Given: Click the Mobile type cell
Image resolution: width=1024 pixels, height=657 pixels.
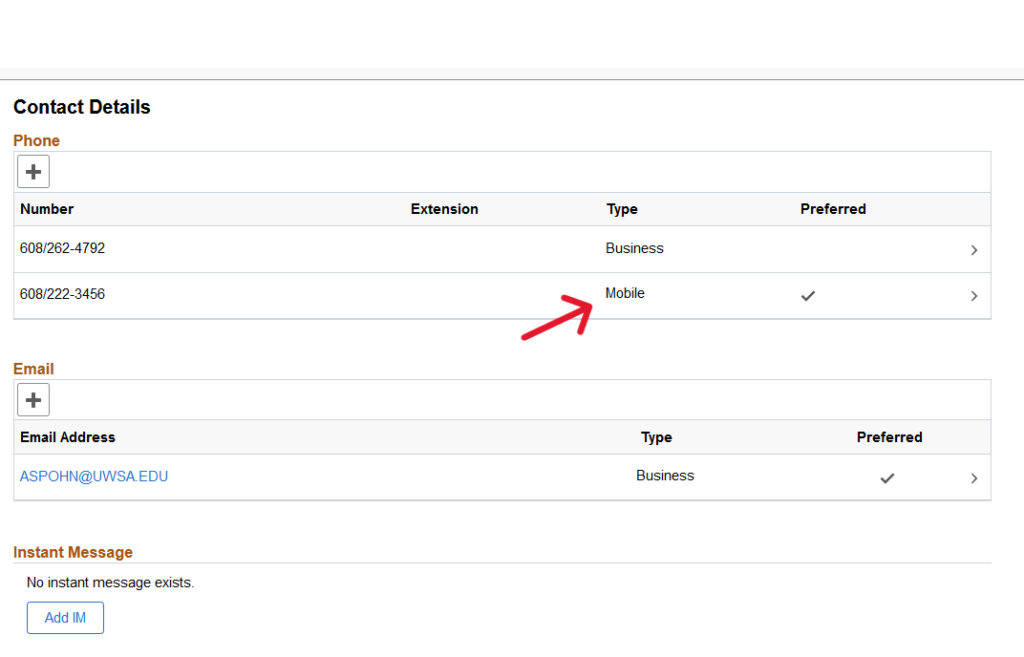Looking at the screenshot, I should 625,294.
